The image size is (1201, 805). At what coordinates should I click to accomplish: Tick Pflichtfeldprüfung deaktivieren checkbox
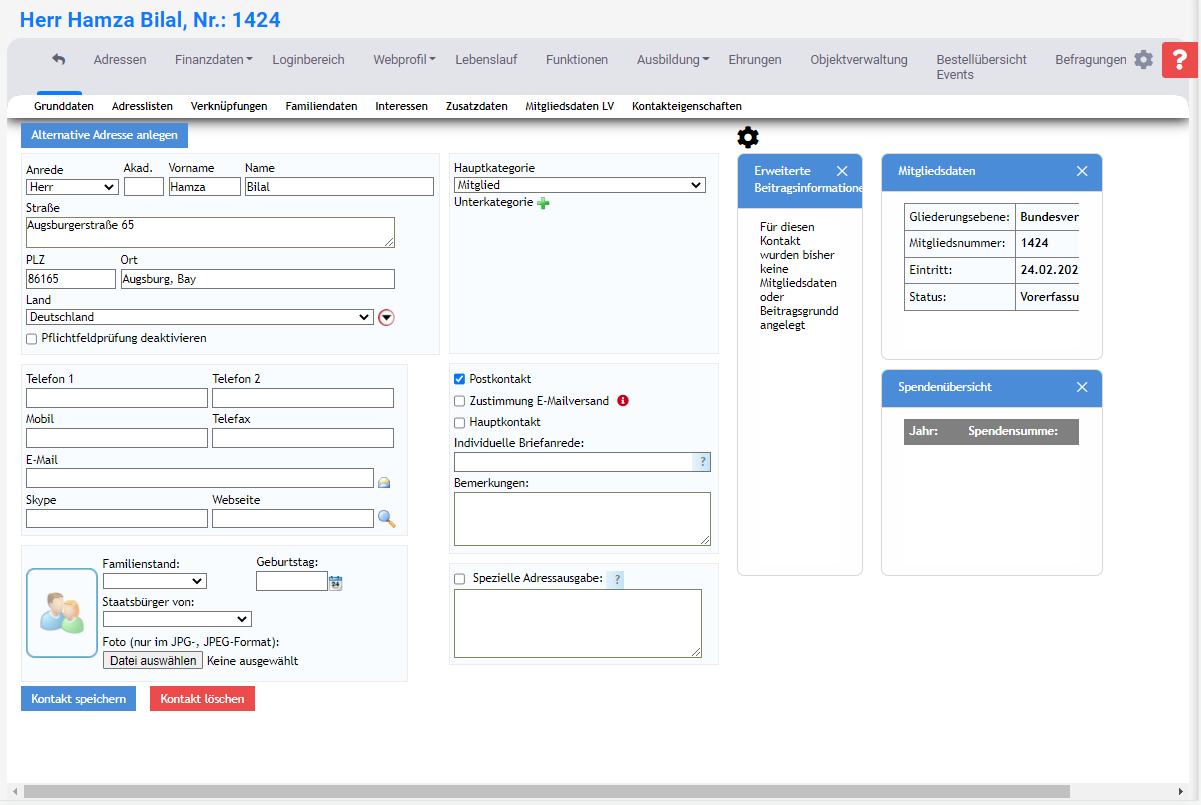coord(32,339)
